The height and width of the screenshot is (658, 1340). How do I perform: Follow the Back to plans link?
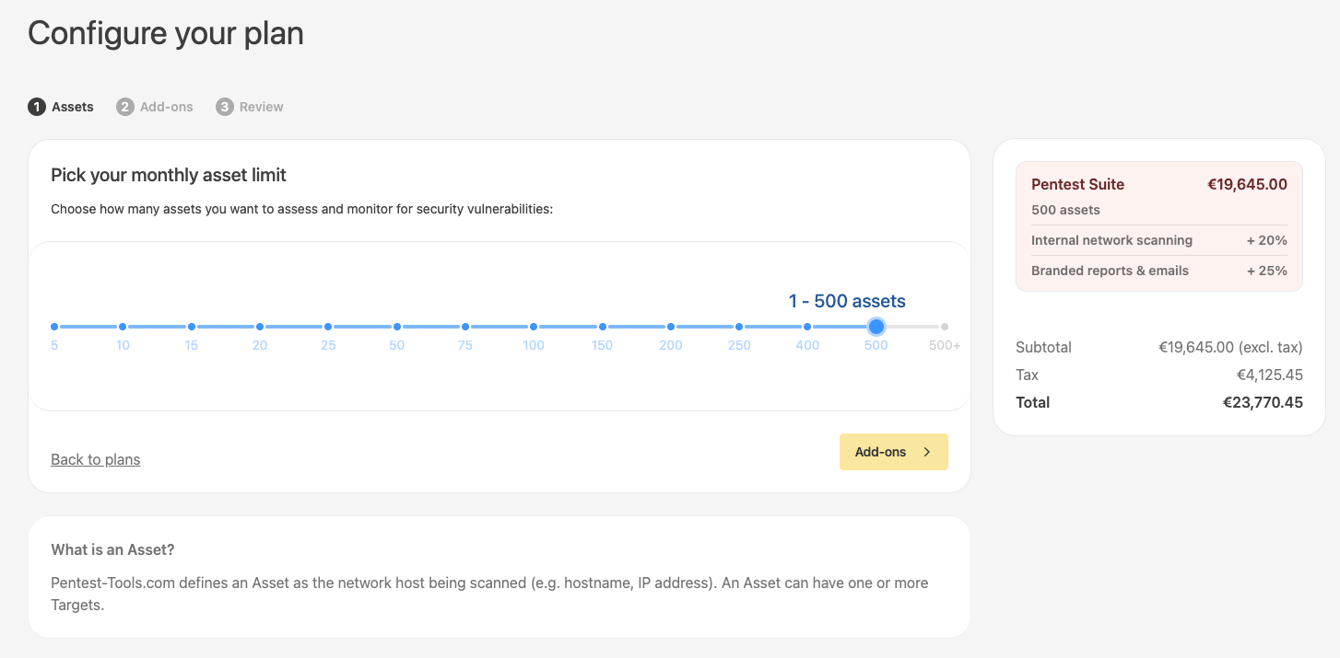tap(95, 459)
